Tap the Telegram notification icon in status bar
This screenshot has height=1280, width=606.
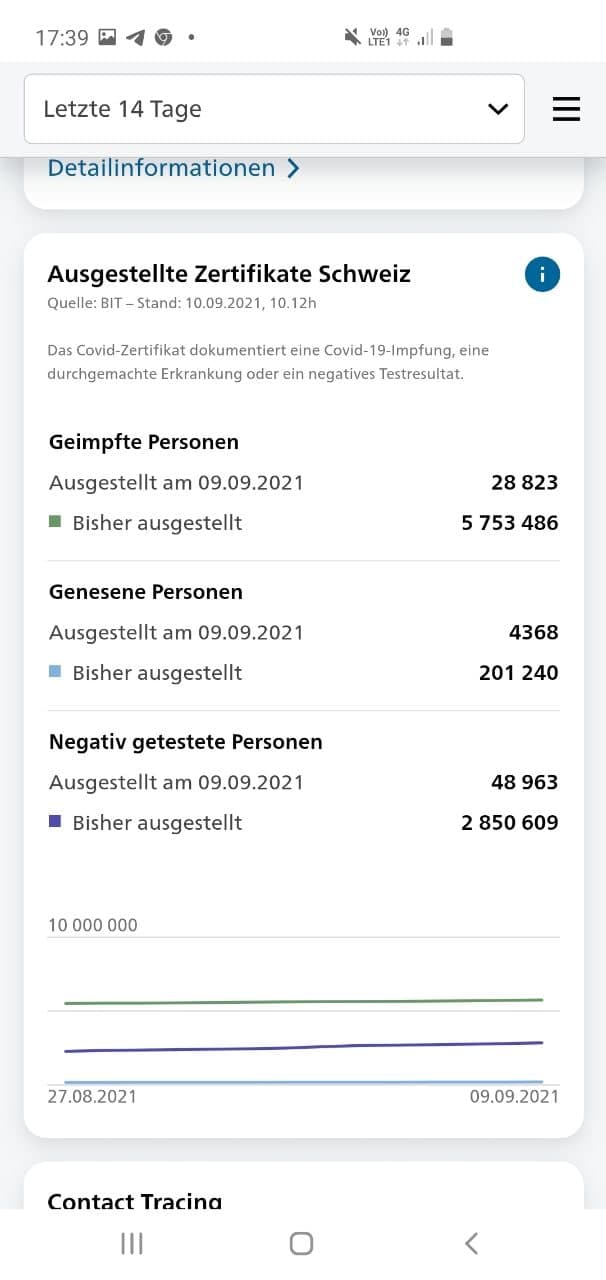click(136, 38)
